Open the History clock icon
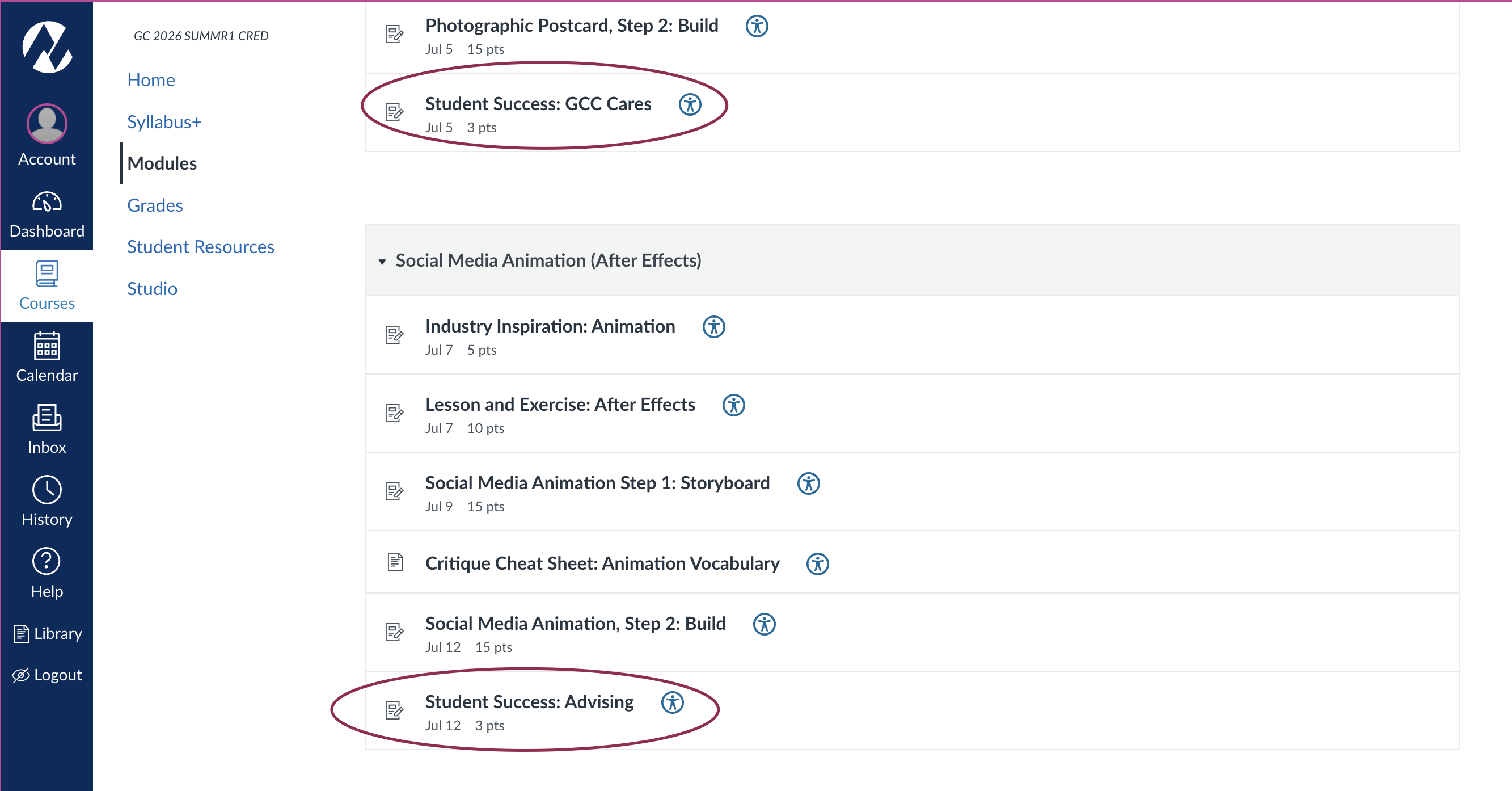Viewport: 1512px width, 791px height. point(47,490)
